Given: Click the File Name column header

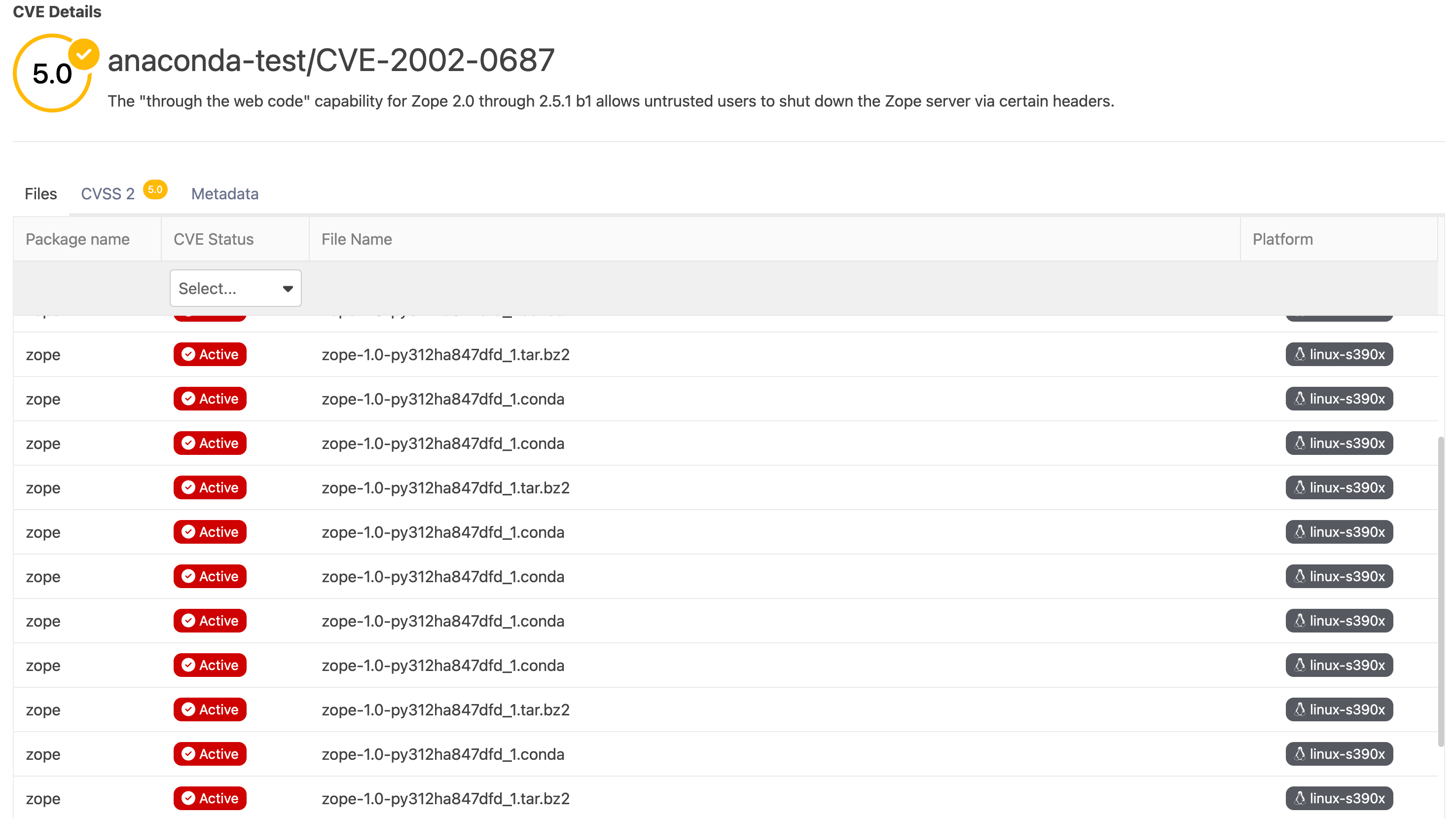Looking at the screenshot, I should [x=356, y=239].
